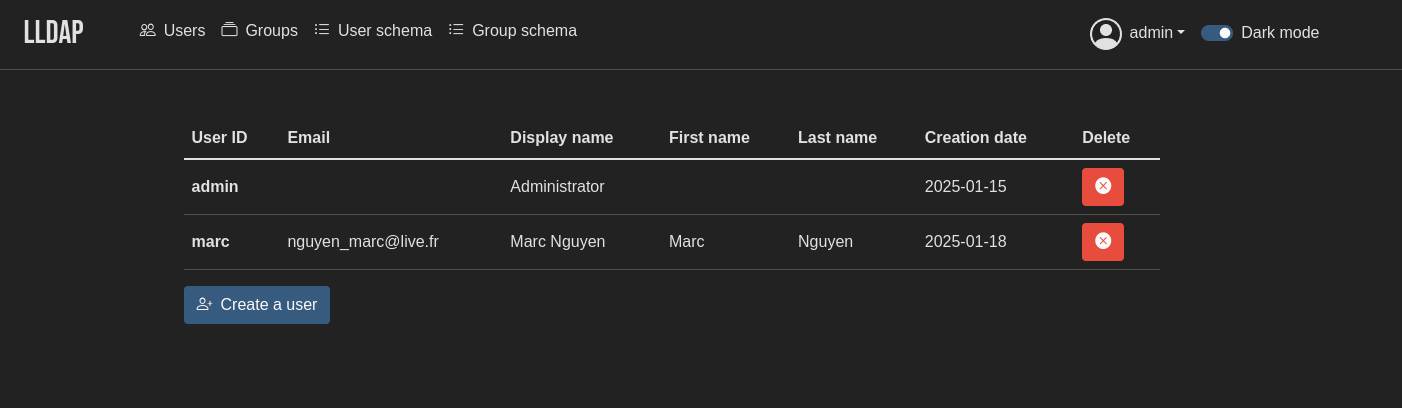The image size is (1402, 408).
Task: Click the Groups stack icon
Action: point(229,30)
